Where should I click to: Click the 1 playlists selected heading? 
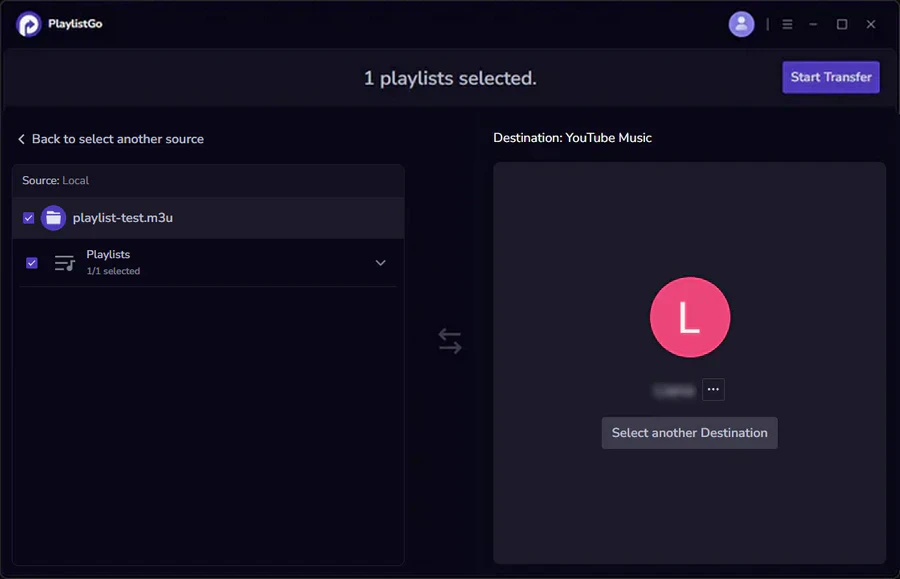point(450,78)
